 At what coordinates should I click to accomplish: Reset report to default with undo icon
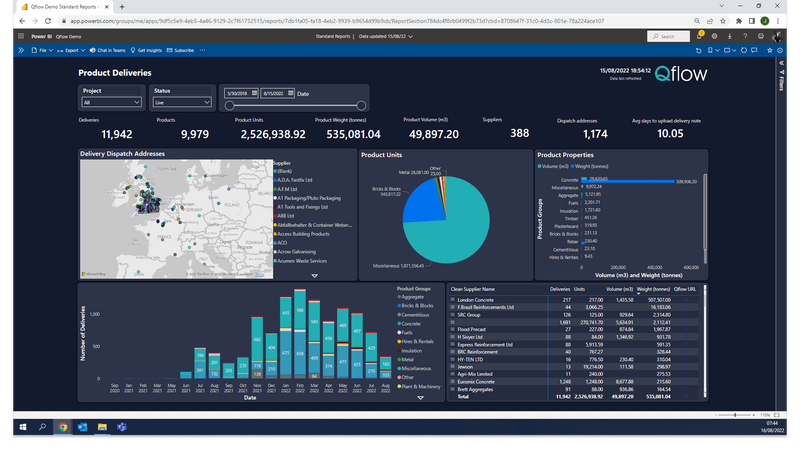click(x=698, y=51)
